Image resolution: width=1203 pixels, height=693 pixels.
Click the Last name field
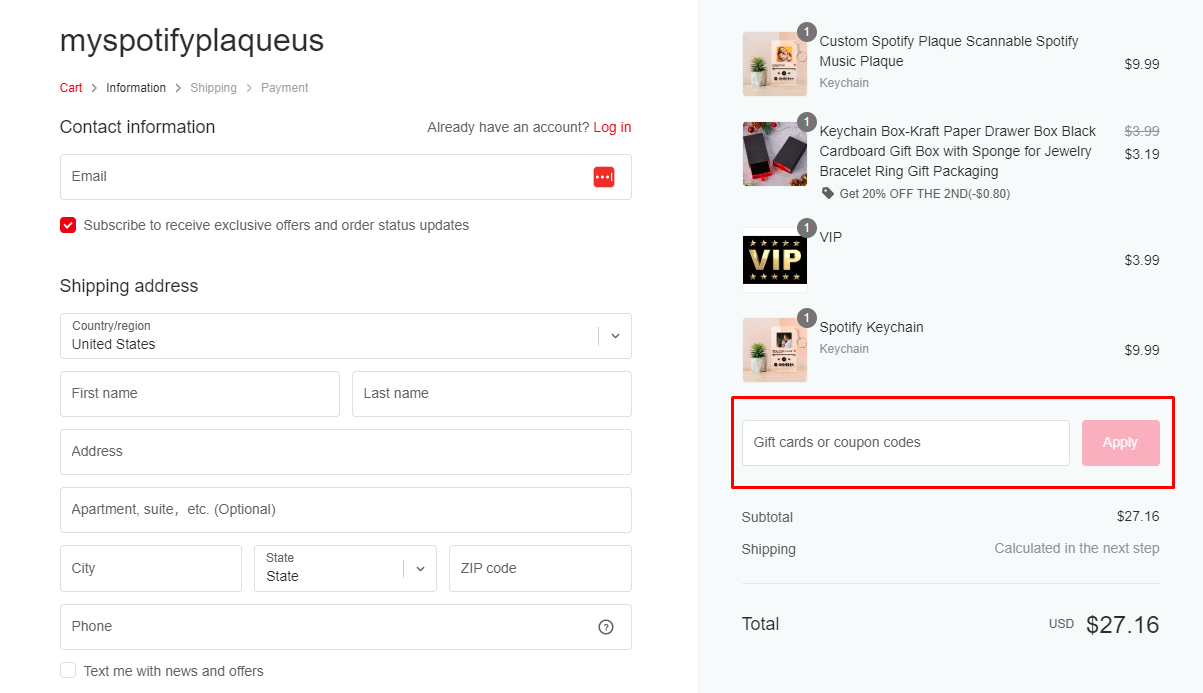[491, 394]
